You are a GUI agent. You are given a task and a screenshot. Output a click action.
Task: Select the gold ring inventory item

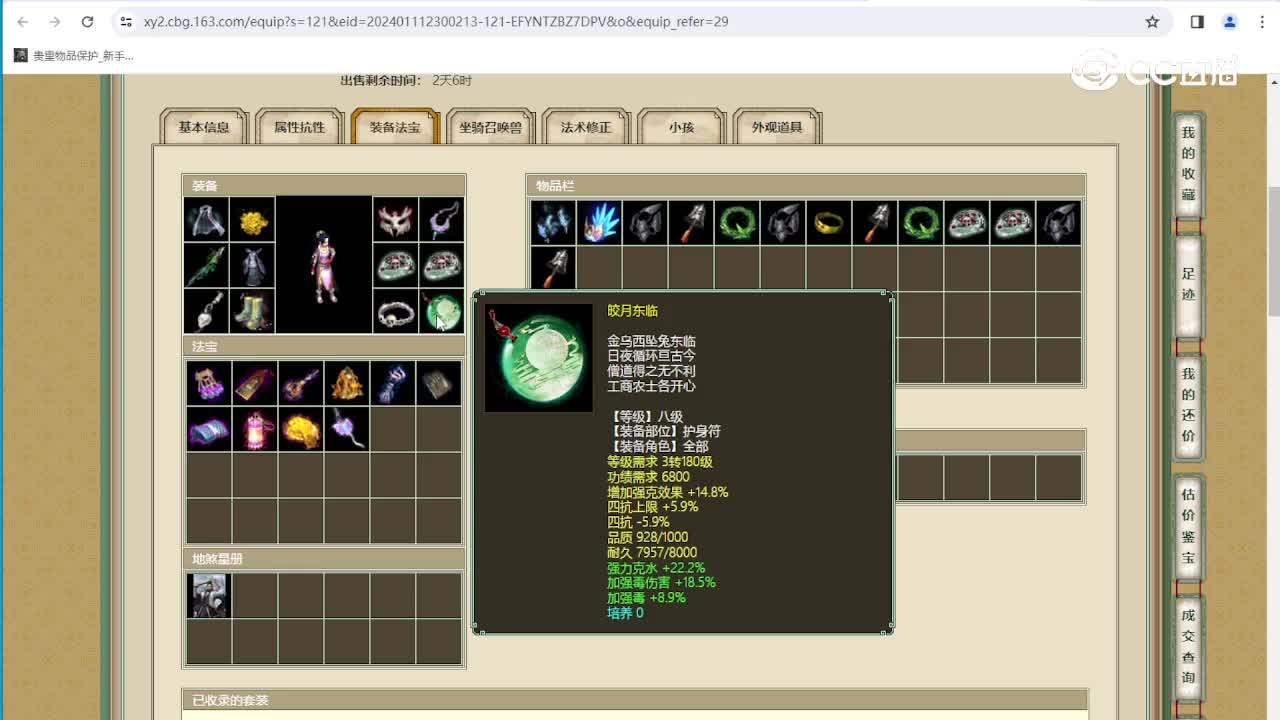829,223
